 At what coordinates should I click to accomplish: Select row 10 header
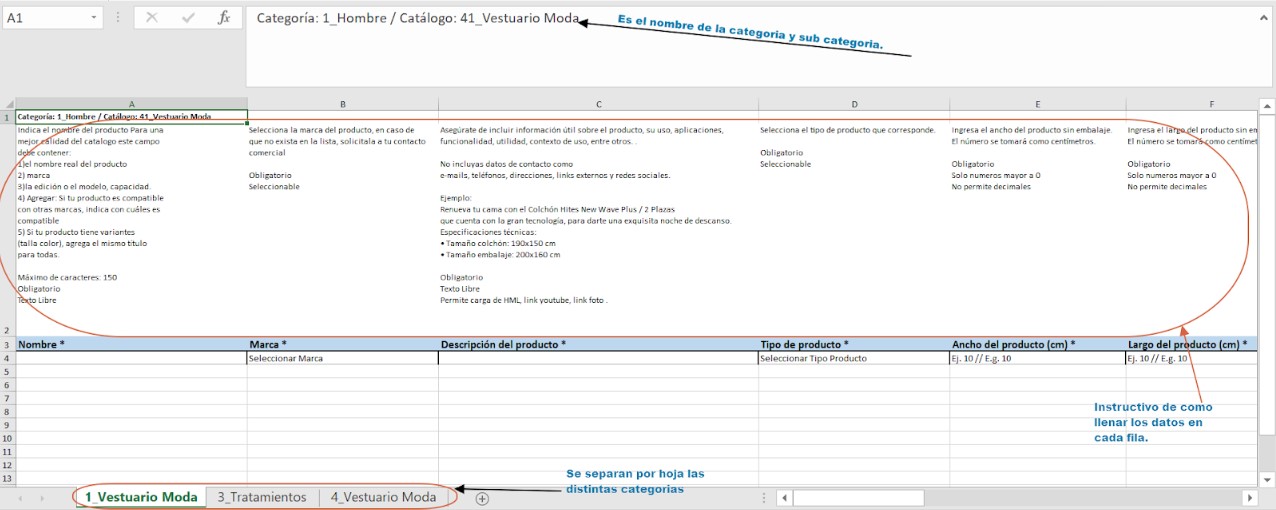pyautogui.click(x=7, y=438)
